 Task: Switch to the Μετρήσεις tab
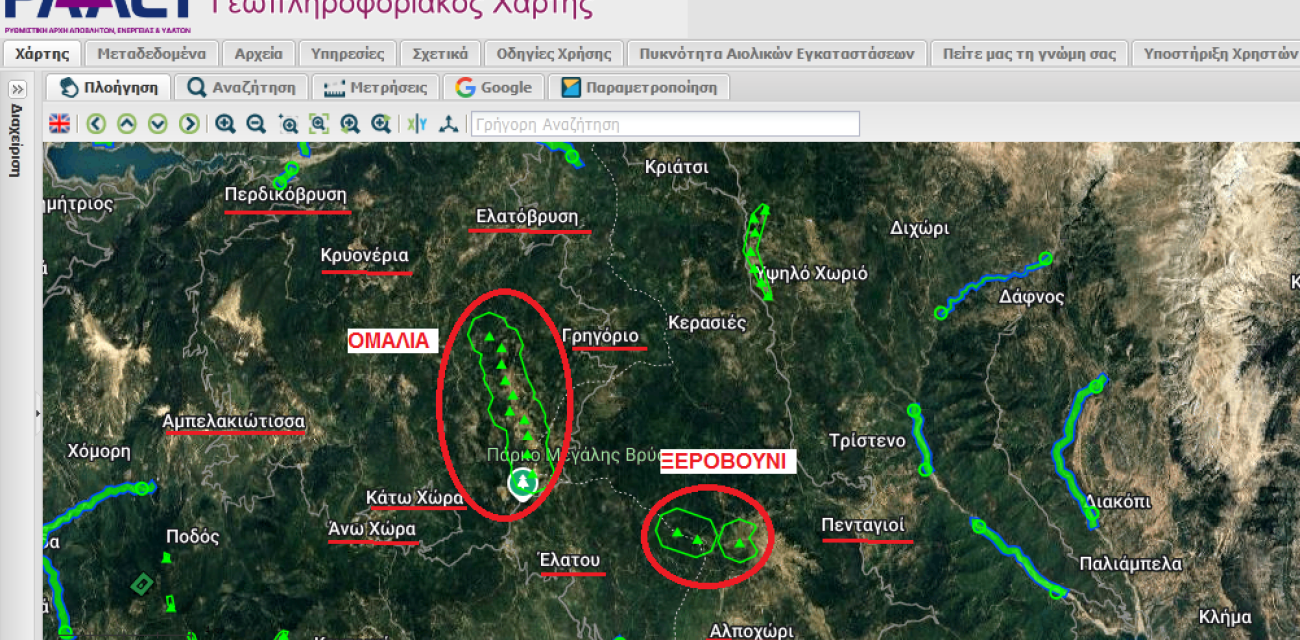pyautogui.click(x=375, y=88)
